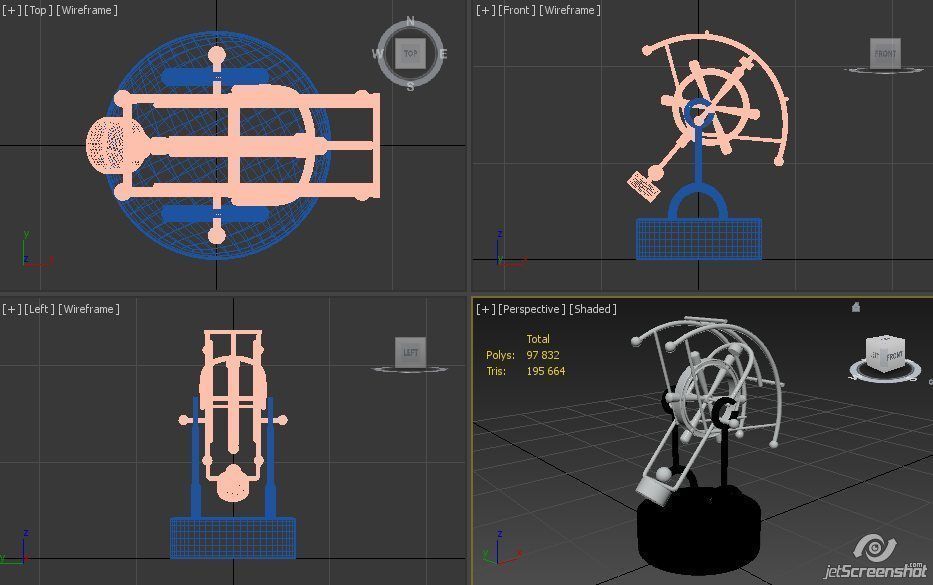Click the Home icon above the Perspective ViewCube

point(856,308)
